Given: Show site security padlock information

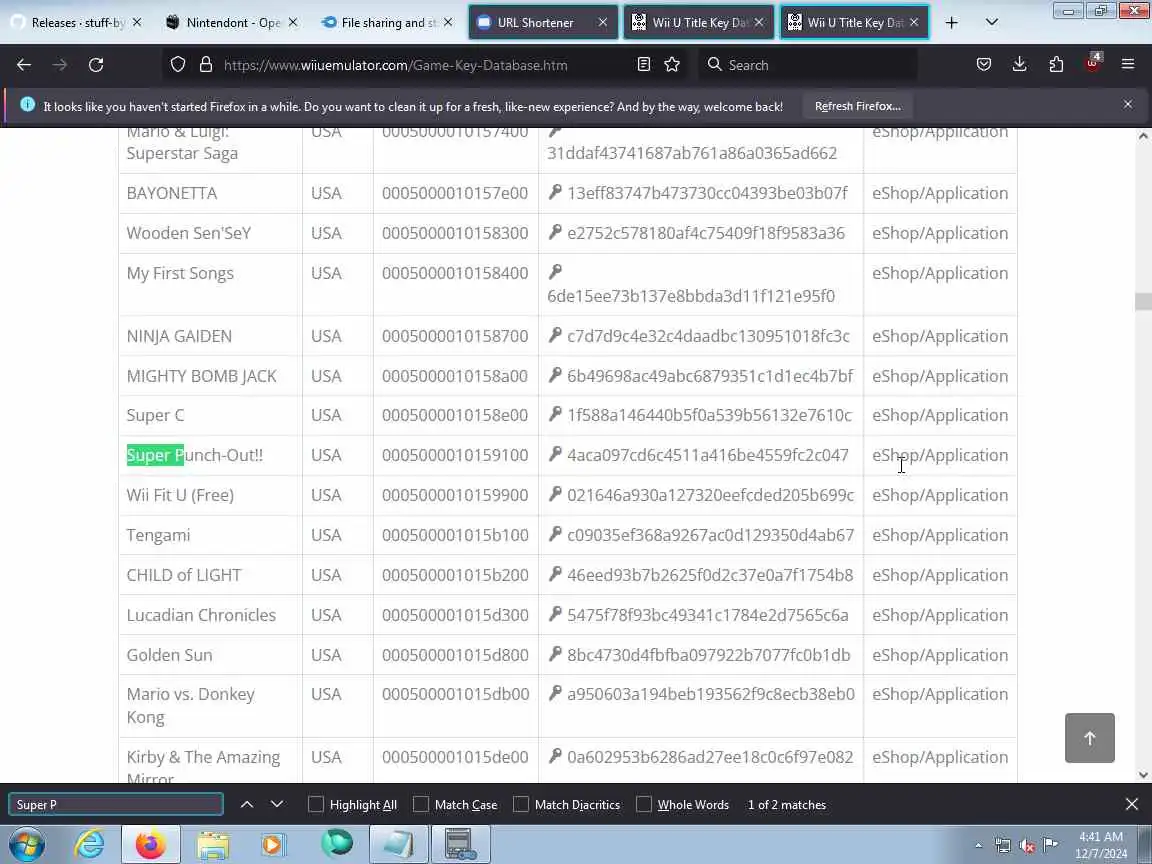Looking at the screenshot, I should 206,65.
